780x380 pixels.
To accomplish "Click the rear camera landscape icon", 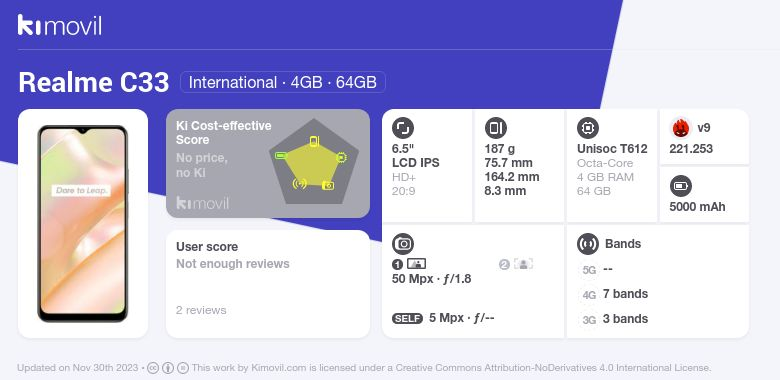I will [x=416, y=264].
